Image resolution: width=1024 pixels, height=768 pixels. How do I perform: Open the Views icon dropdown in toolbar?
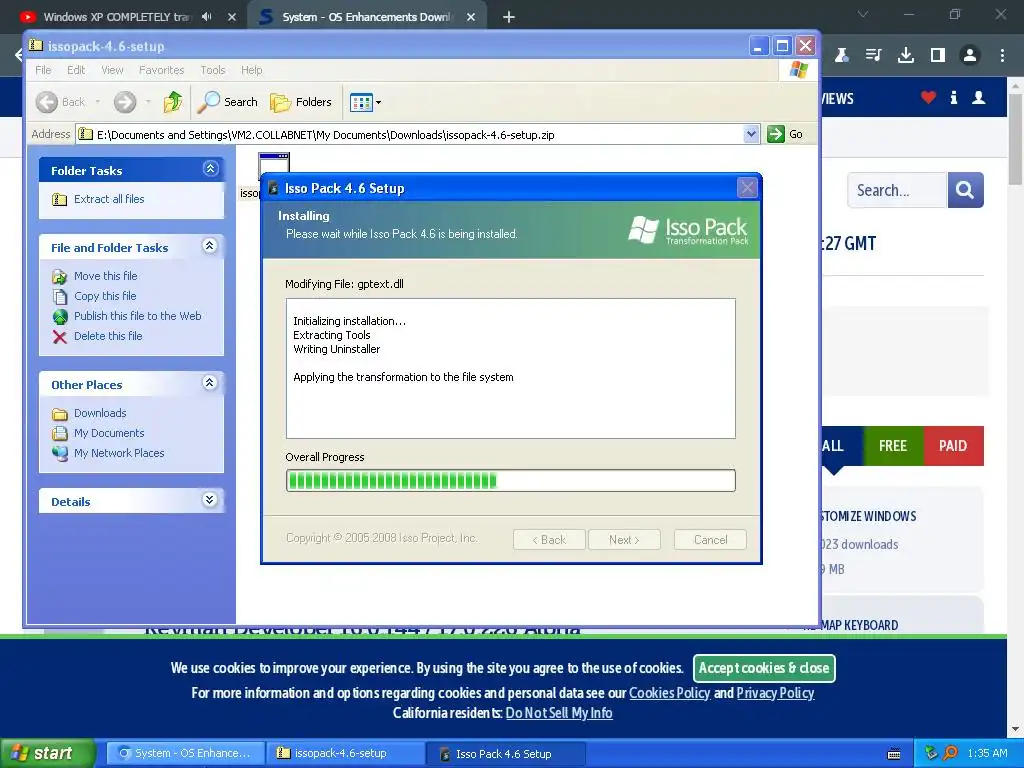click(365, 102)
